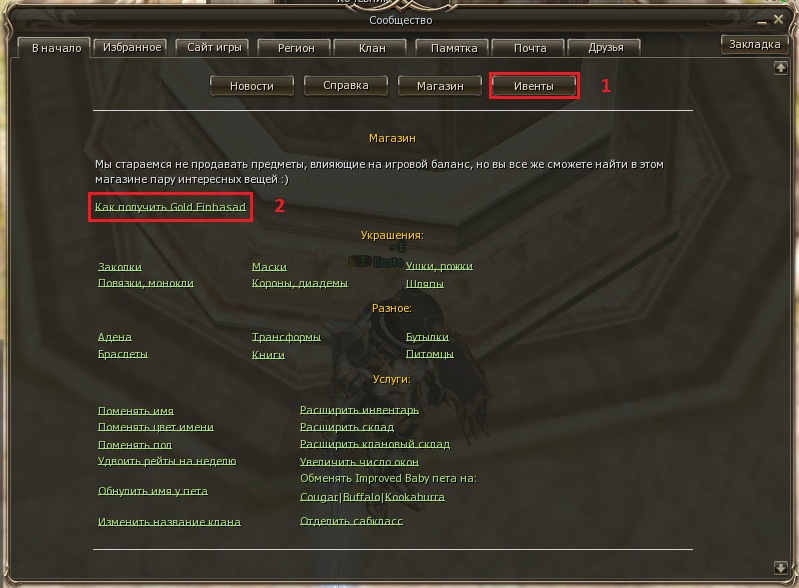Viewport: 799px width, 588px height.
Task: Open the Маски decorations link
Action: 269,267
